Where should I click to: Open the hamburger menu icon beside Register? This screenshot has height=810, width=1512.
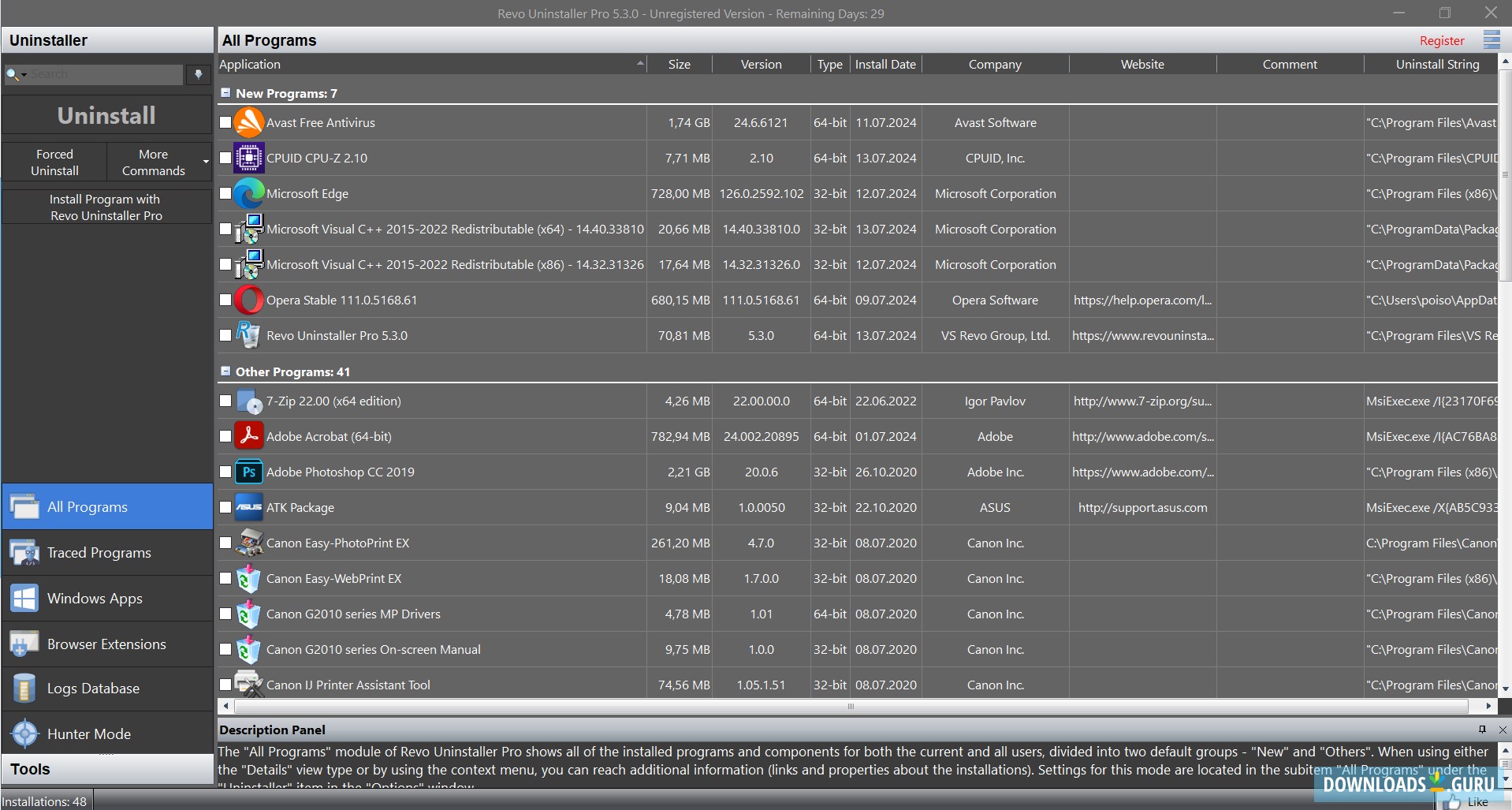point(1492,39)
